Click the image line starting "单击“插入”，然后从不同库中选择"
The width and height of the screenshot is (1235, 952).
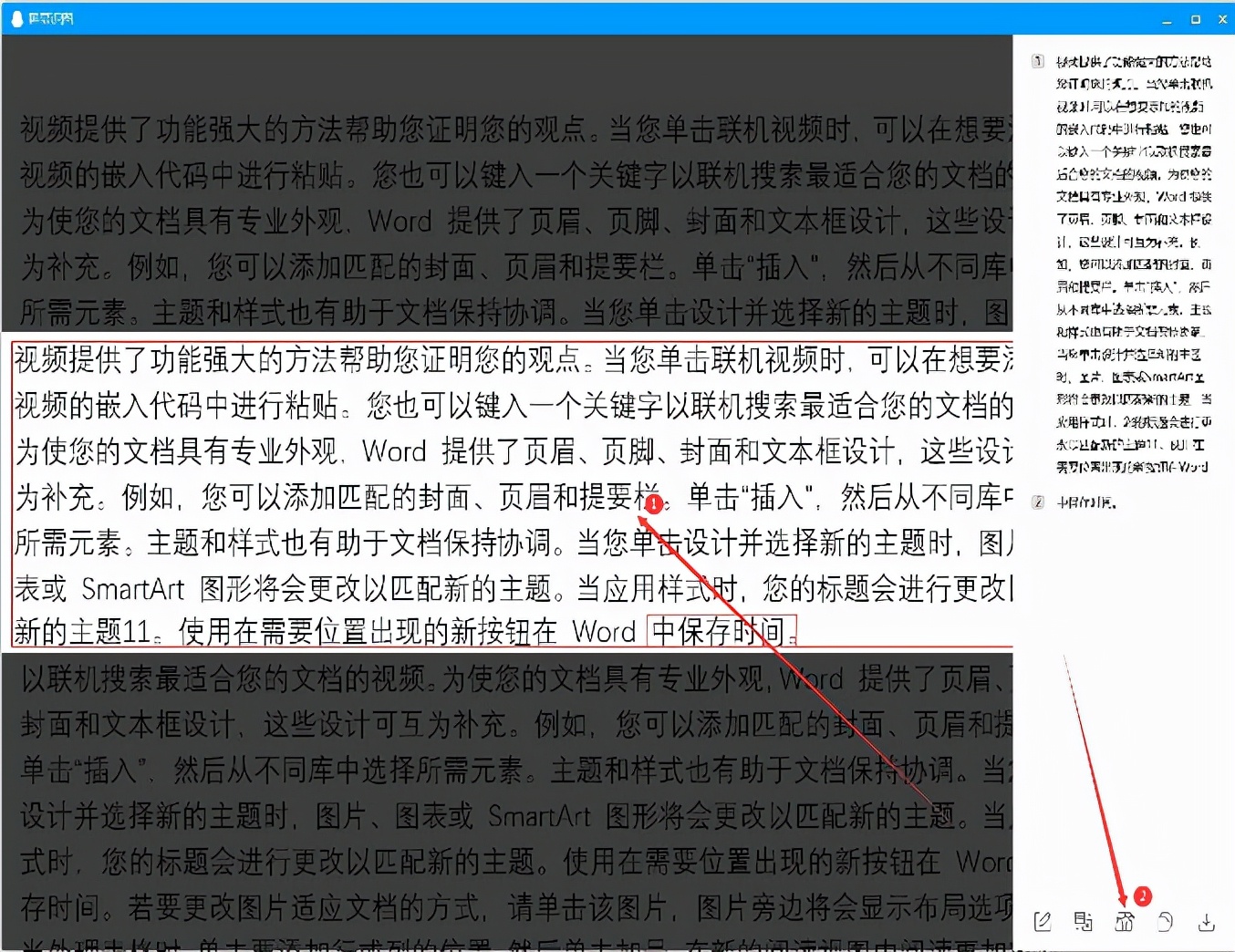(516, 771)
